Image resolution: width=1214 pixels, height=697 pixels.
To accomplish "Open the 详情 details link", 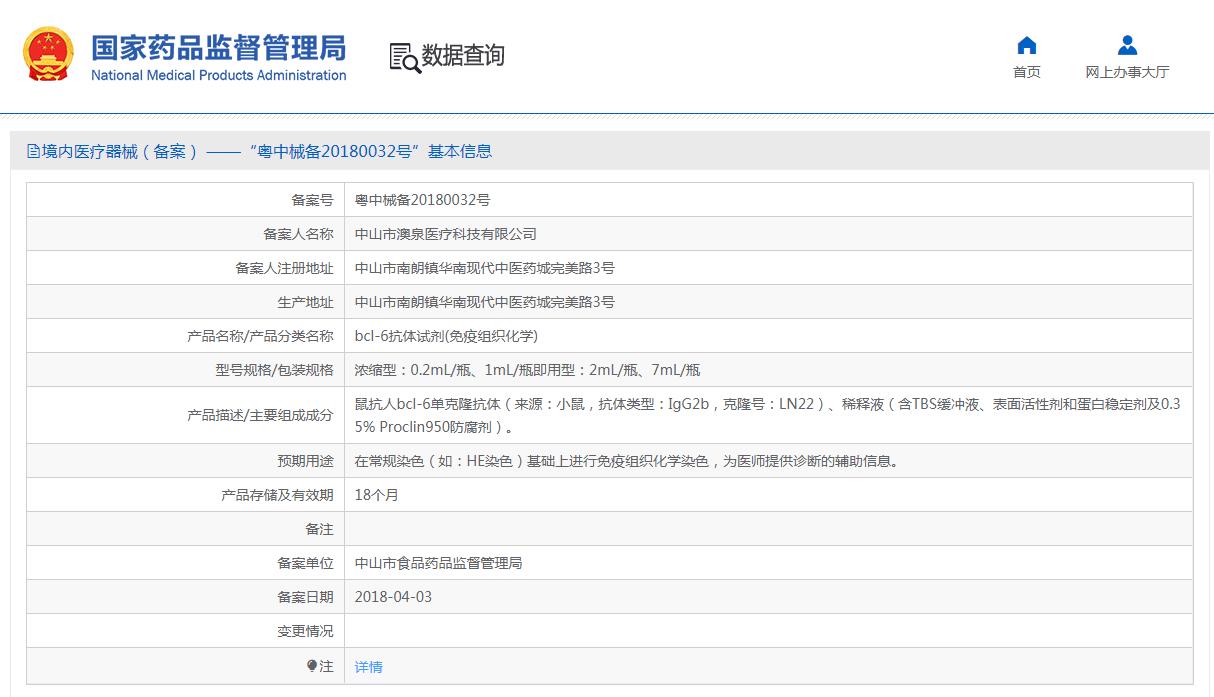I will click(x=369, y=667).
